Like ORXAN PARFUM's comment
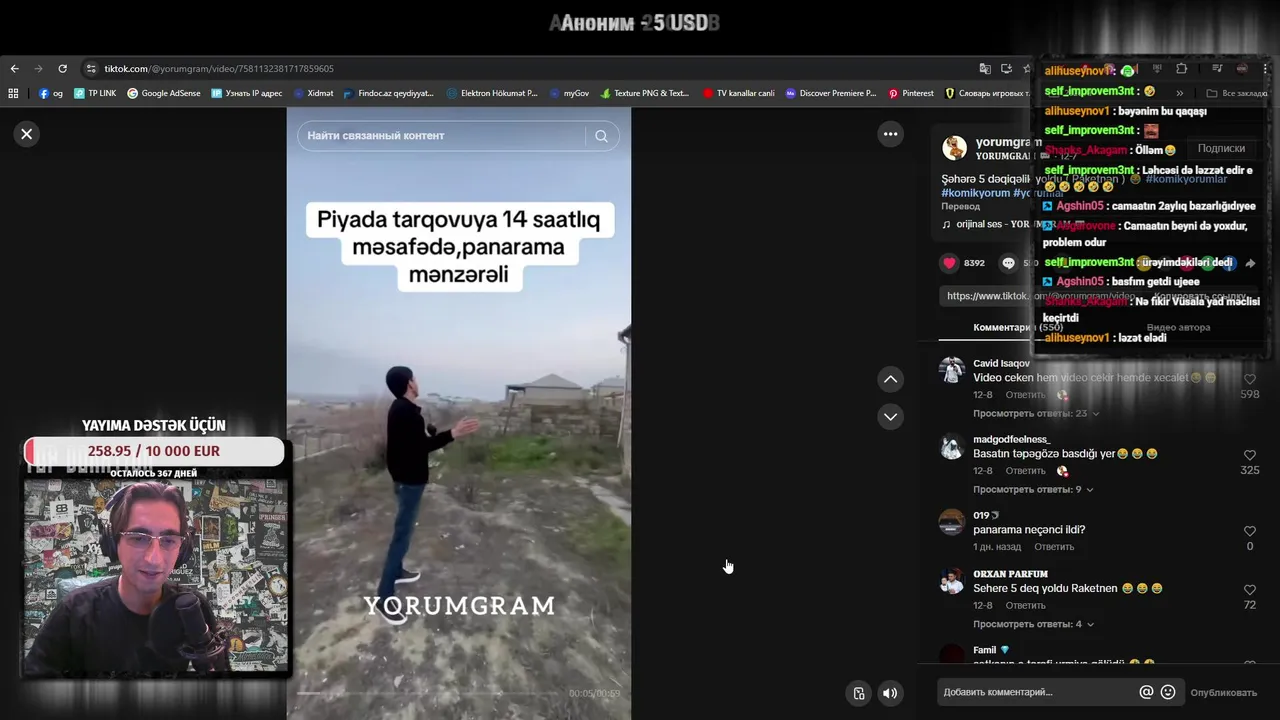Screen dimensions: 1280x720 tap(1249, 591)
